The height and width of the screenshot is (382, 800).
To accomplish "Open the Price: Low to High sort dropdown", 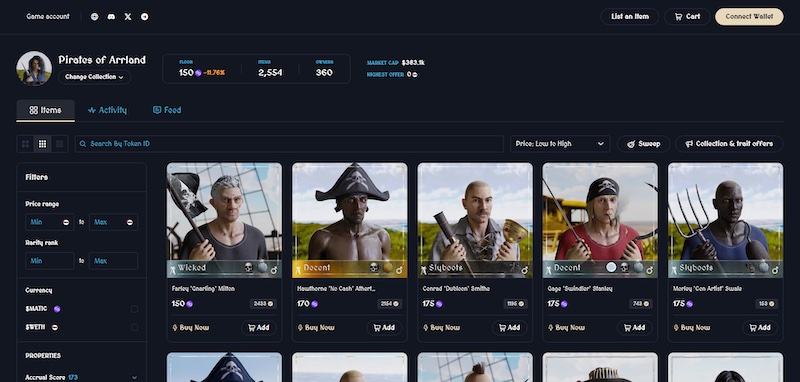I will (x=560, y=144).
